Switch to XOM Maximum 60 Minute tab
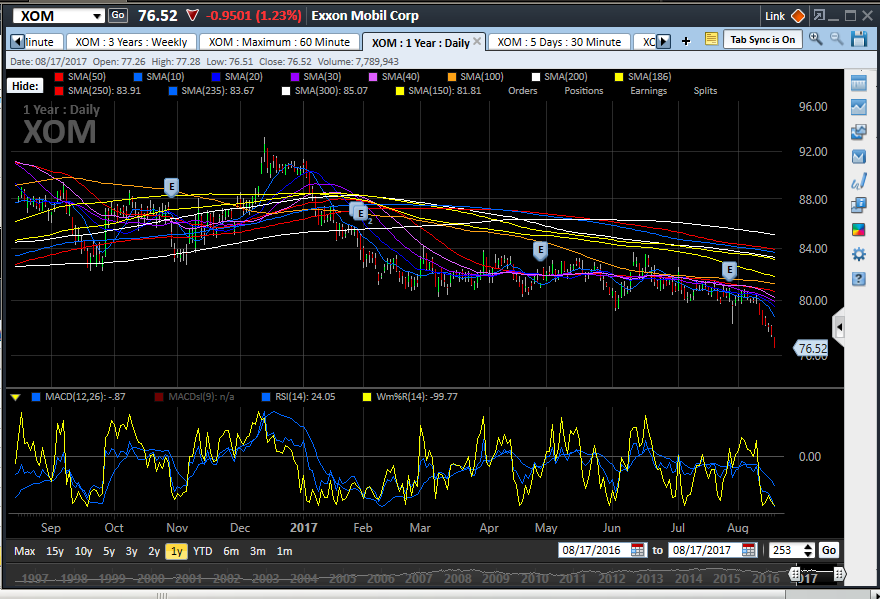Screen dimensions: 880x599 coord(279,42)
